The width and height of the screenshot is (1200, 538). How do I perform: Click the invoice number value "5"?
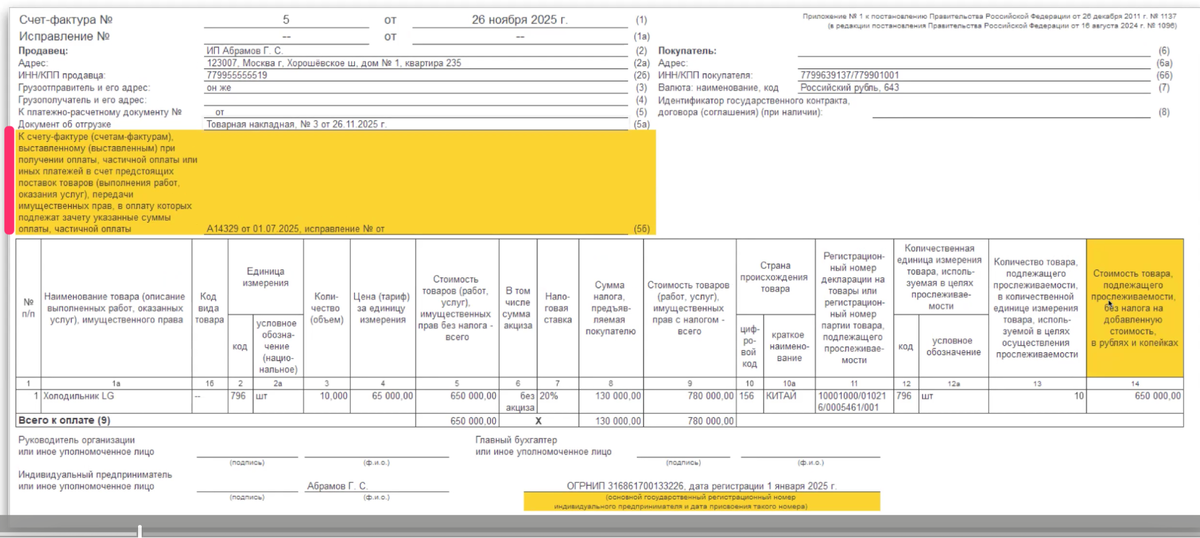pos(286,19)
